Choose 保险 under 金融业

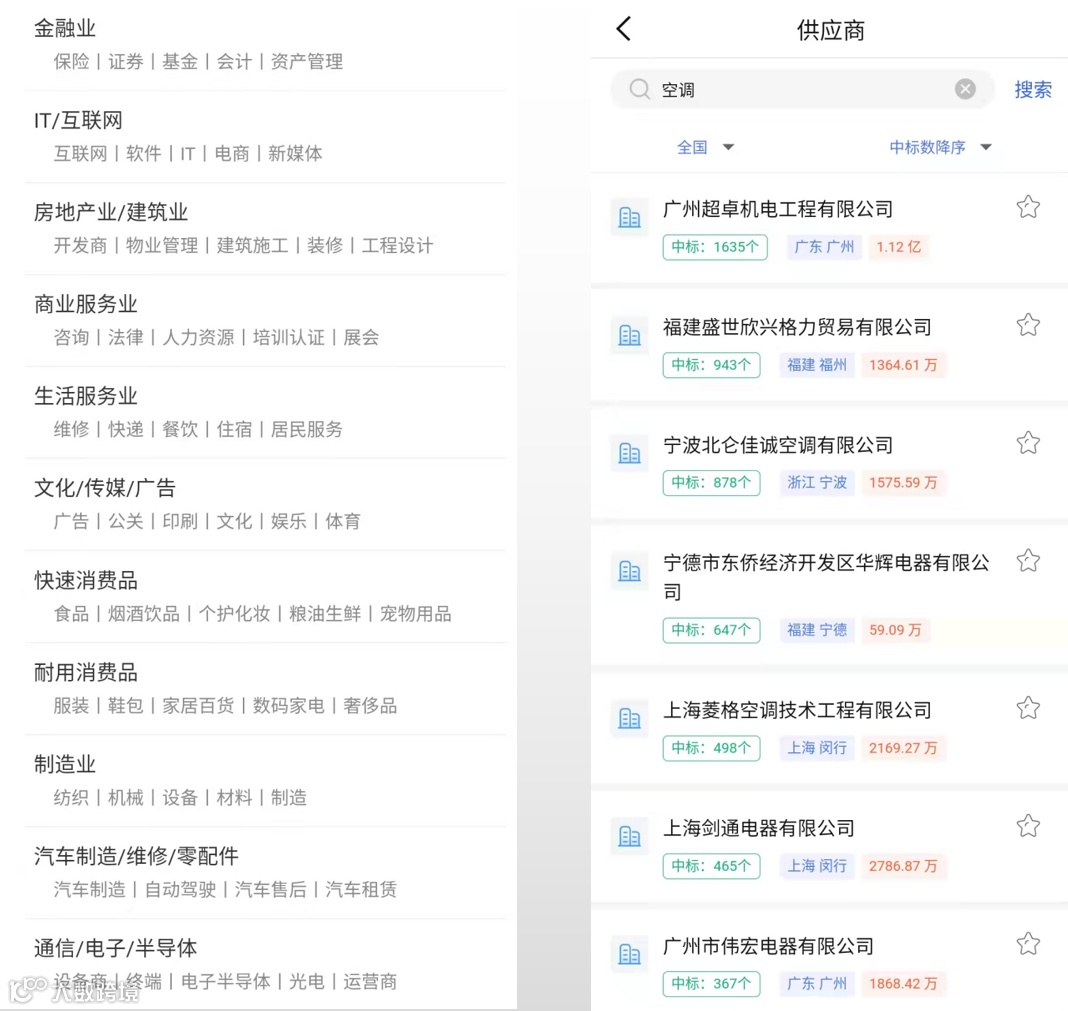[x=72, y=61]
